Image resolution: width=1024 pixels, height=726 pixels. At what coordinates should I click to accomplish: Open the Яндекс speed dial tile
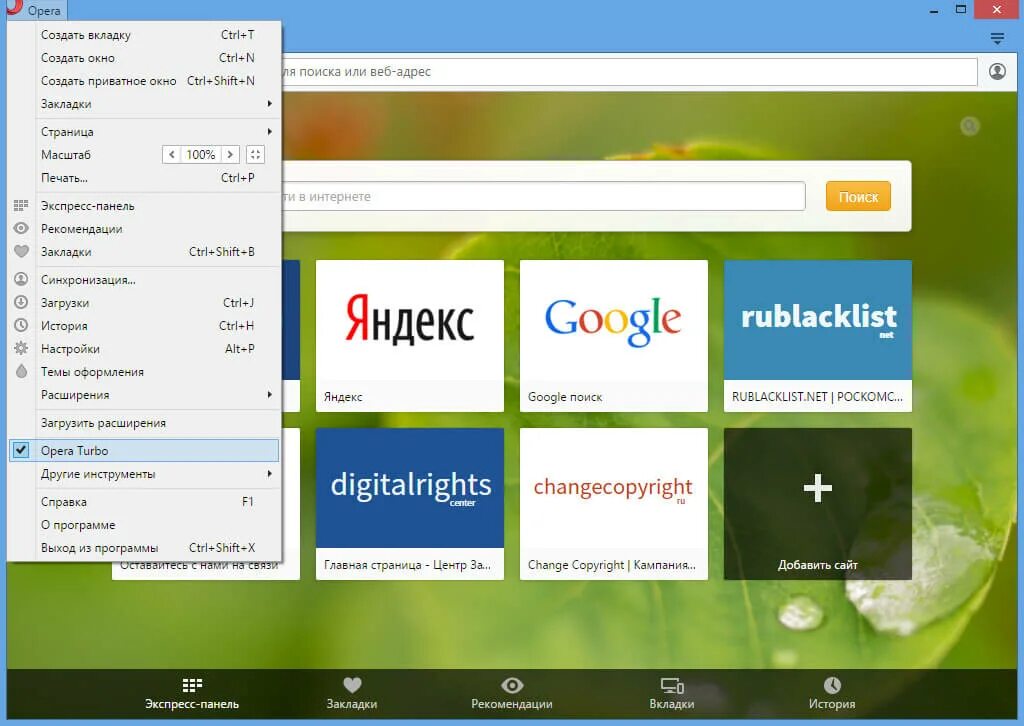click(409, 336)
